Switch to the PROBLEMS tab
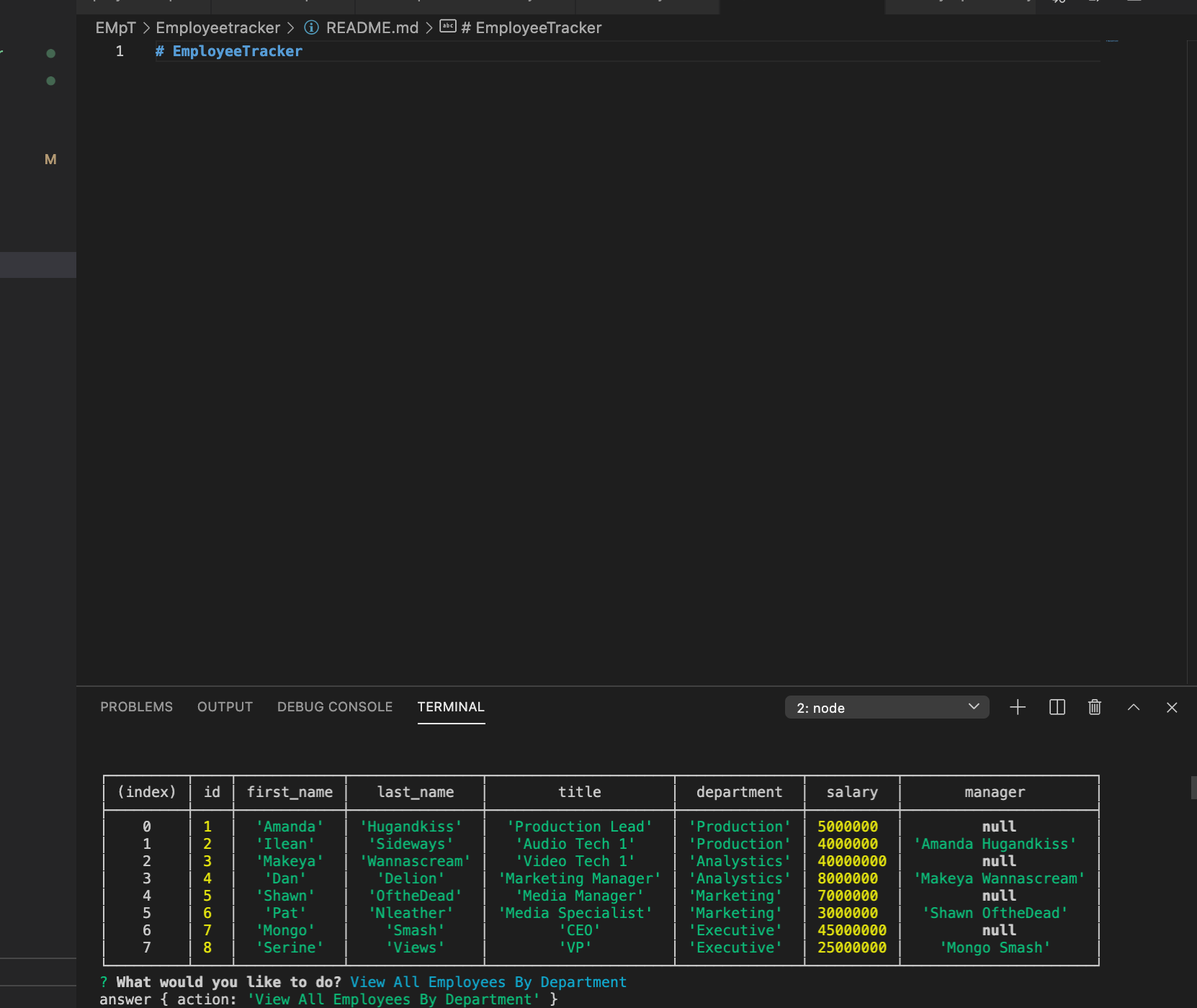This screenshot has width=1197, height=1008. [137, 707]
